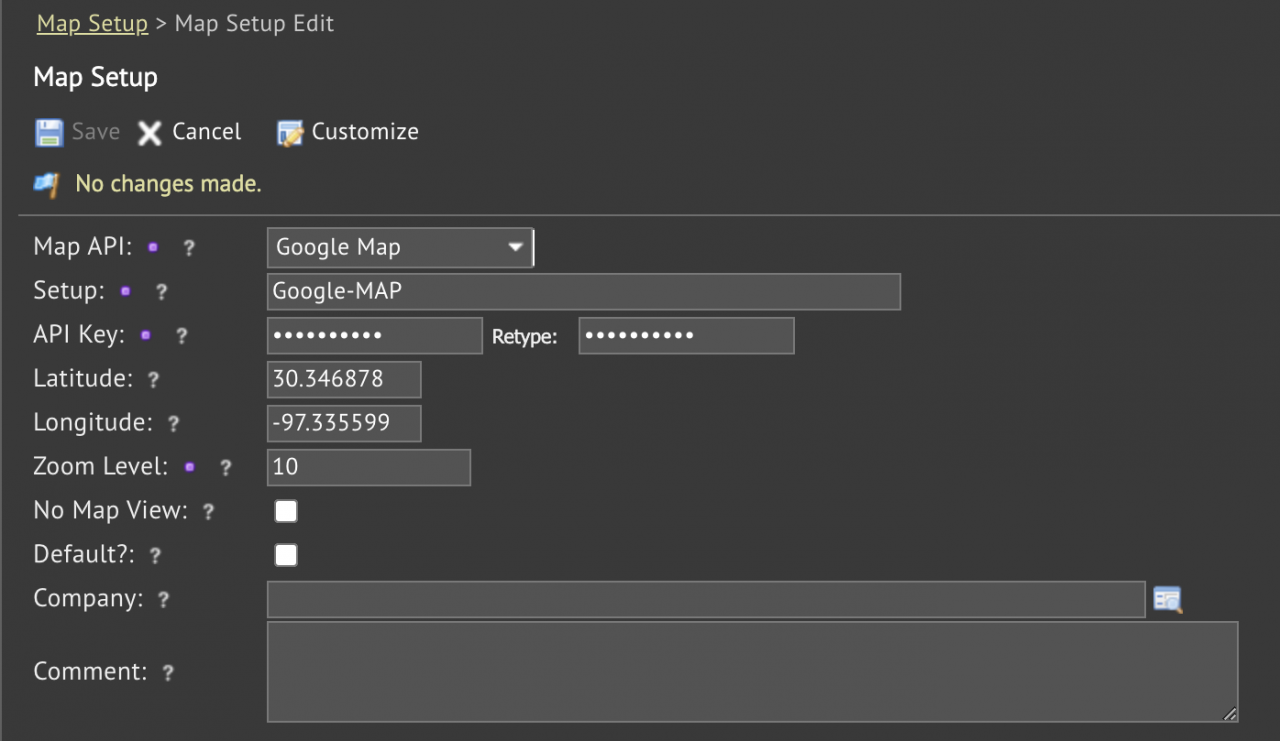This screenshot has height=741, width=1280.
Task: Open help for Map API field
Action: 188,248
